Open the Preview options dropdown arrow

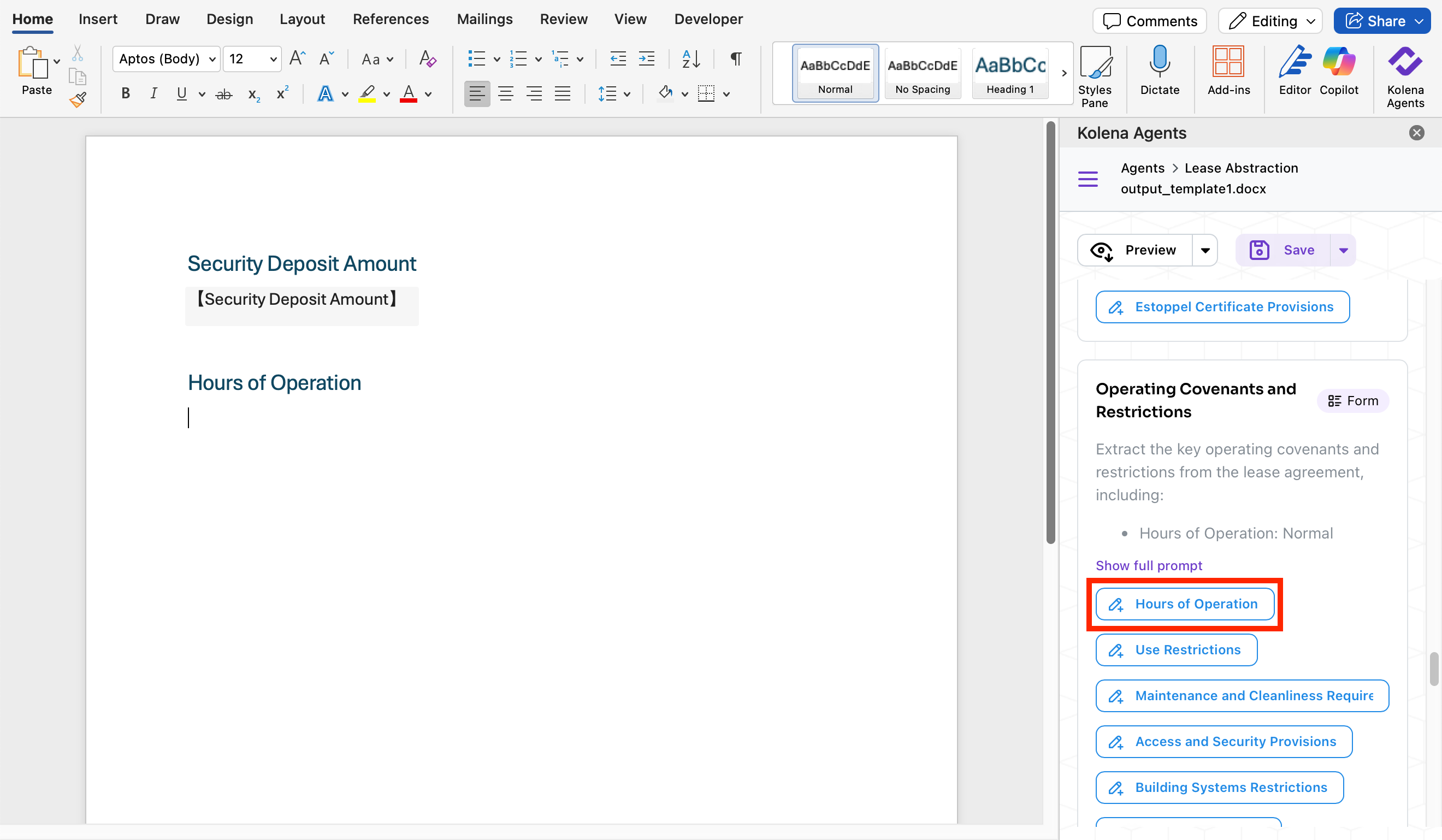[x=1205, y=250]
